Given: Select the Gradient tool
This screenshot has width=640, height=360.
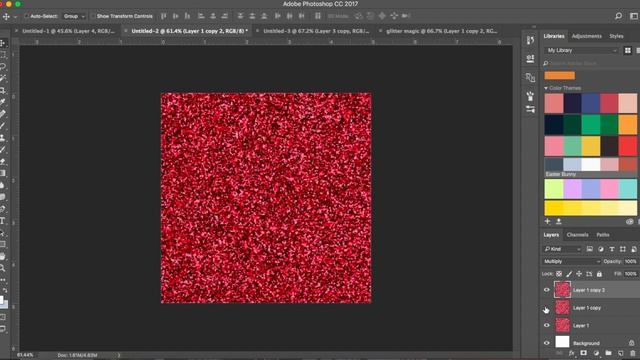Looking at the screenshot, I should [x=2, y=173].
